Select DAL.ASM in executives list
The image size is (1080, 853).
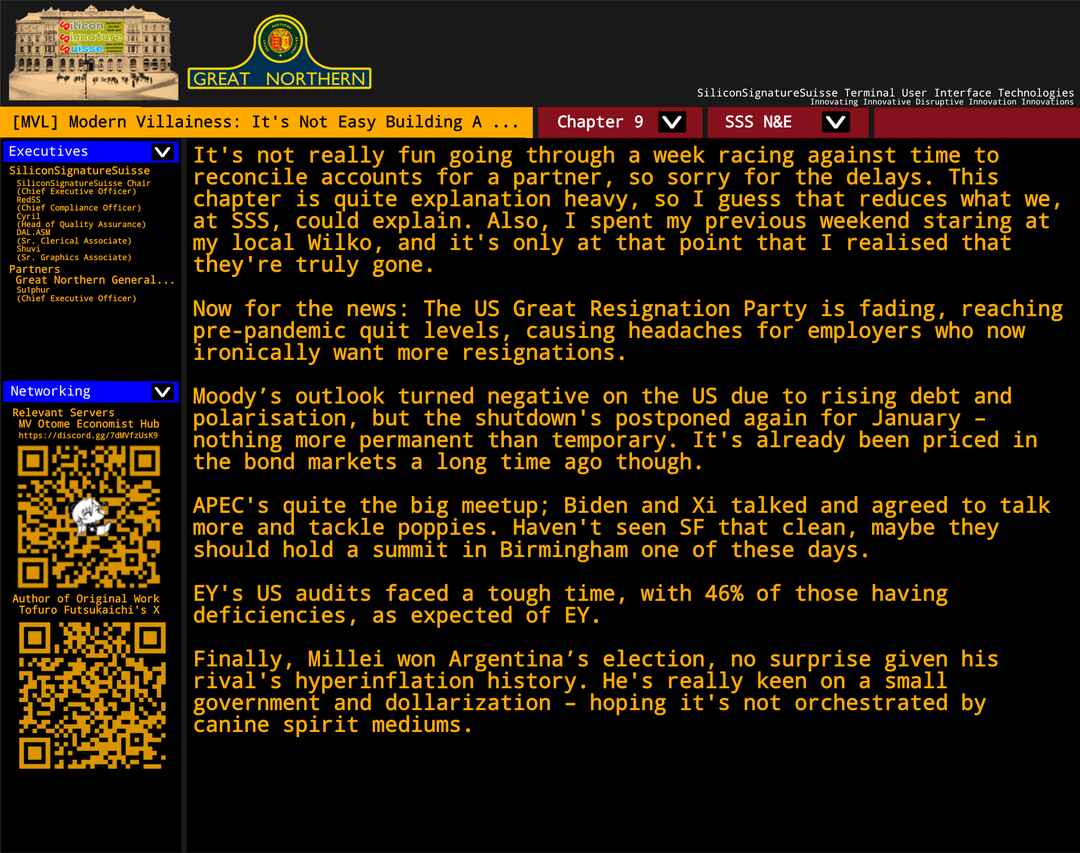(x=33, y=233)
